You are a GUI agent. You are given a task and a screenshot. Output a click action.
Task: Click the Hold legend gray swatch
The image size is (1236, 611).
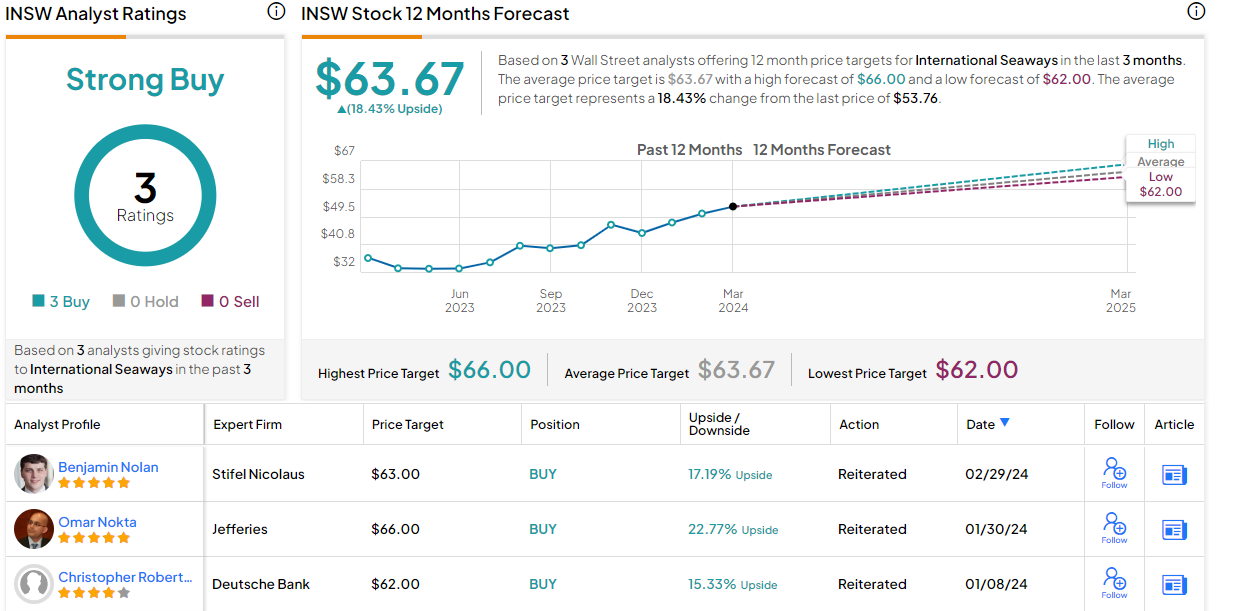click(119, 301)
